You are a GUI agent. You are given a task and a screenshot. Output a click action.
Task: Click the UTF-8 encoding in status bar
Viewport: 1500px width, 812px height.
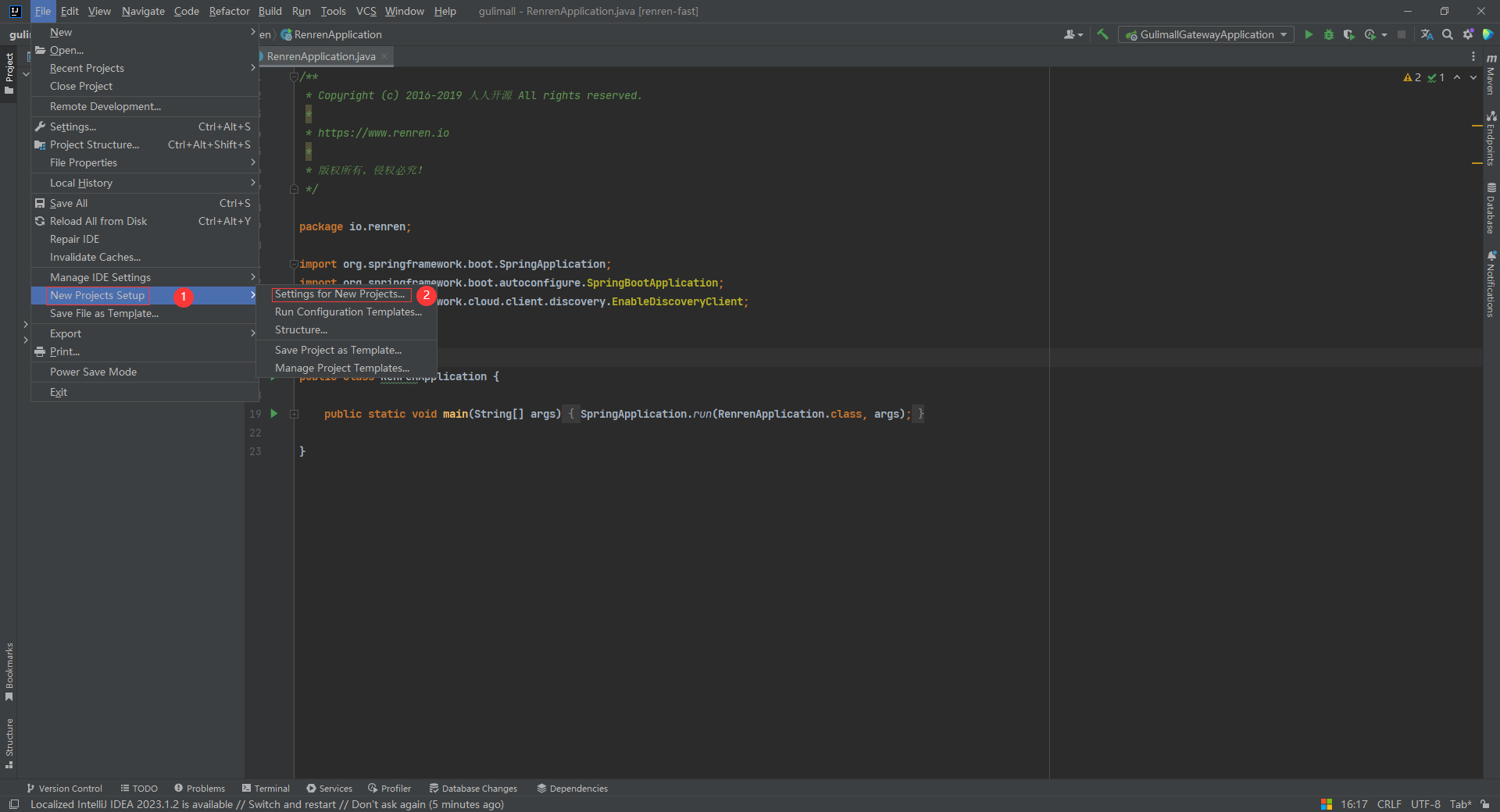[1425, 804]
